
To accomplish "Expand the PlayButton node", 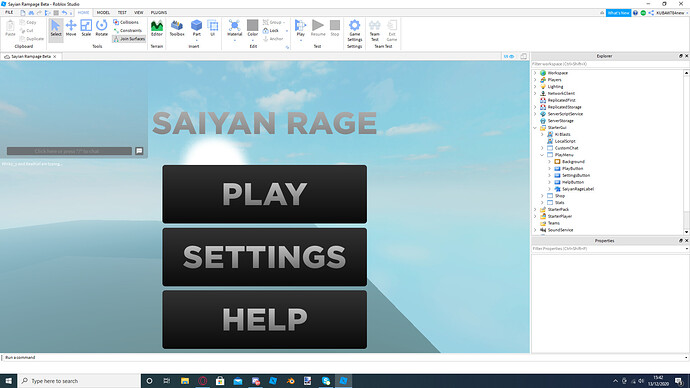I will point(550,168).
